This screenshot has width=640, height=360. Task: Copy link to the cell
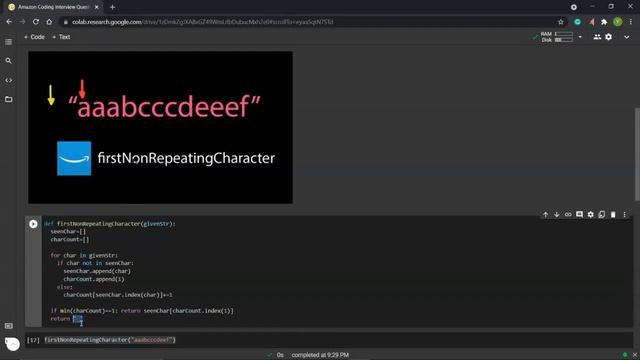(x=568, y=214)
